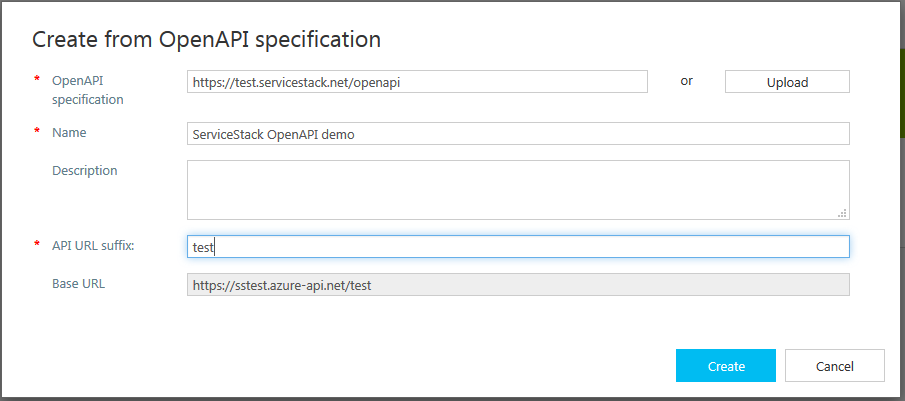
Task: Click the red required asterisk beside Name
Action: 37,132
